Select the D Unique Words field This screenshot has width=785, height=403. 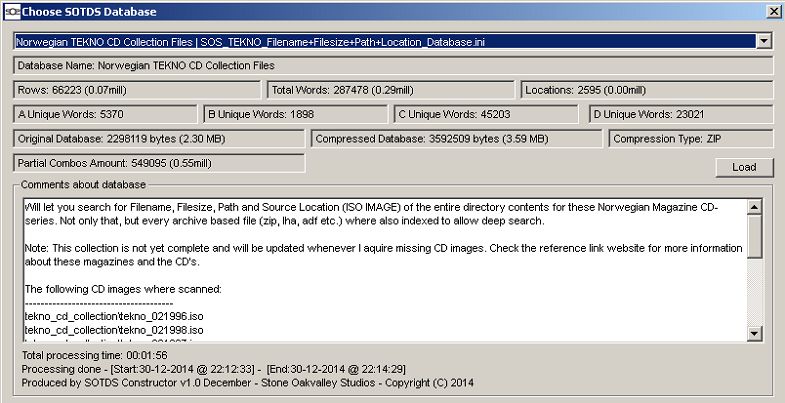click(x=680, y=114)
